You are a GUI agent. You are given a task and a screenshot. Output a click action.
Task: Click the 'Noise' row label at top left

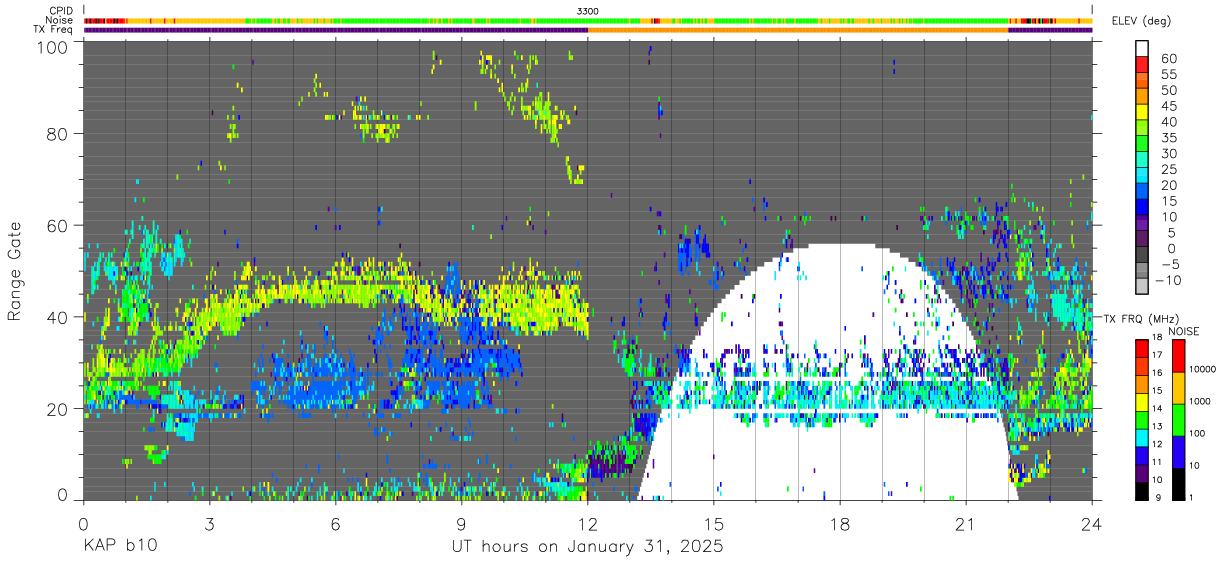[x=60, y=20]
